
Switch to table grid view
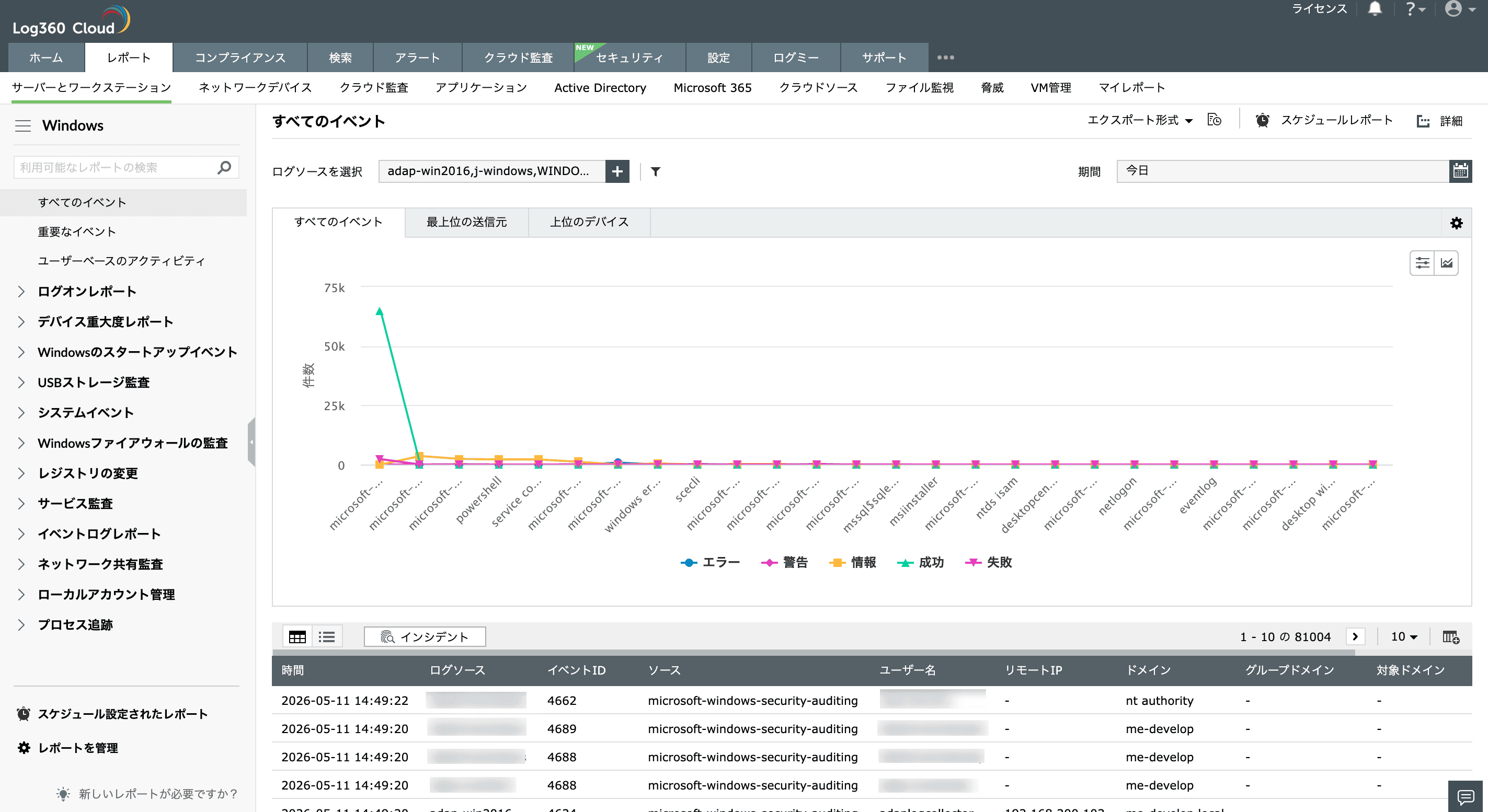point(297,636)
